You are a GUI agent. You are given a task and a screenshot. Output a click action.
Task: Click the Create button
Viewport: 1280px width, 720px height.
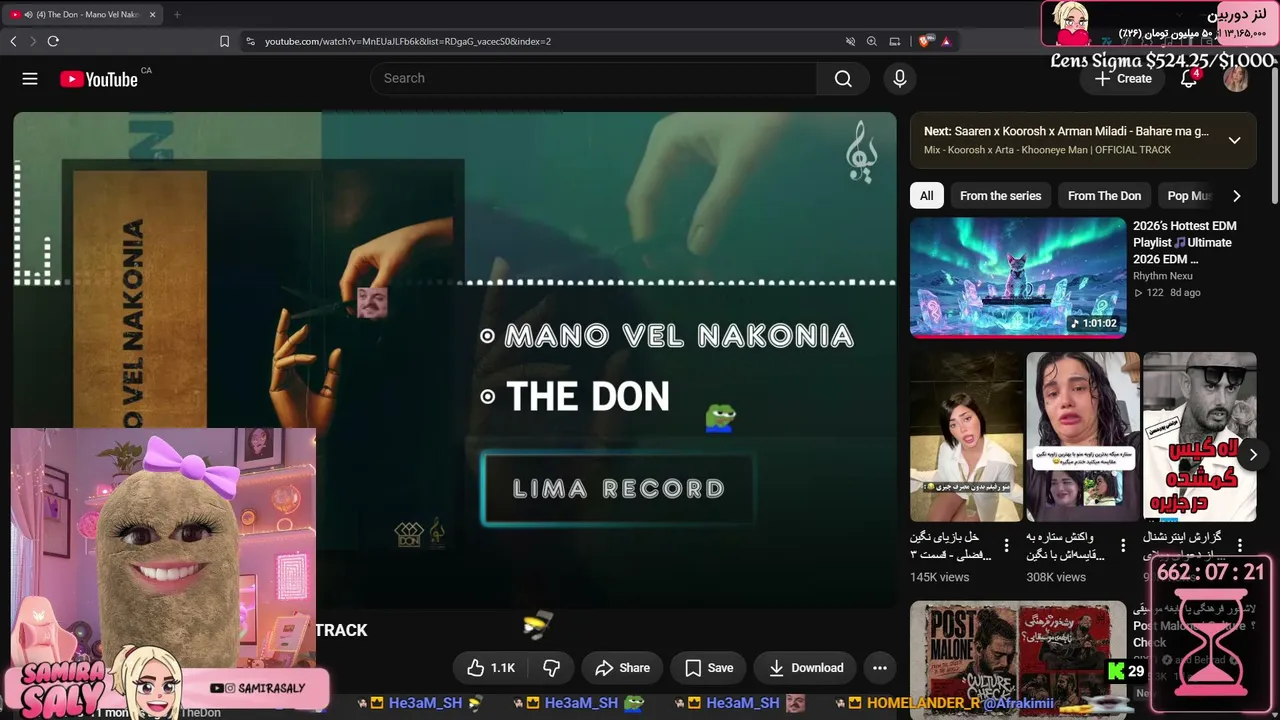click(1123, 79)
